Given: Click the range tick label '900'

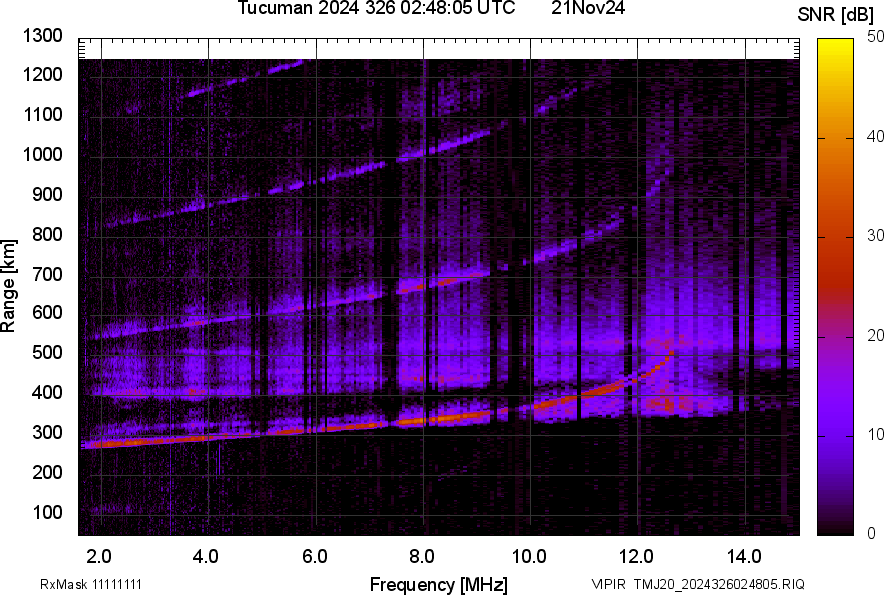Looking at the screenshot, I should [x=47, y=194].
